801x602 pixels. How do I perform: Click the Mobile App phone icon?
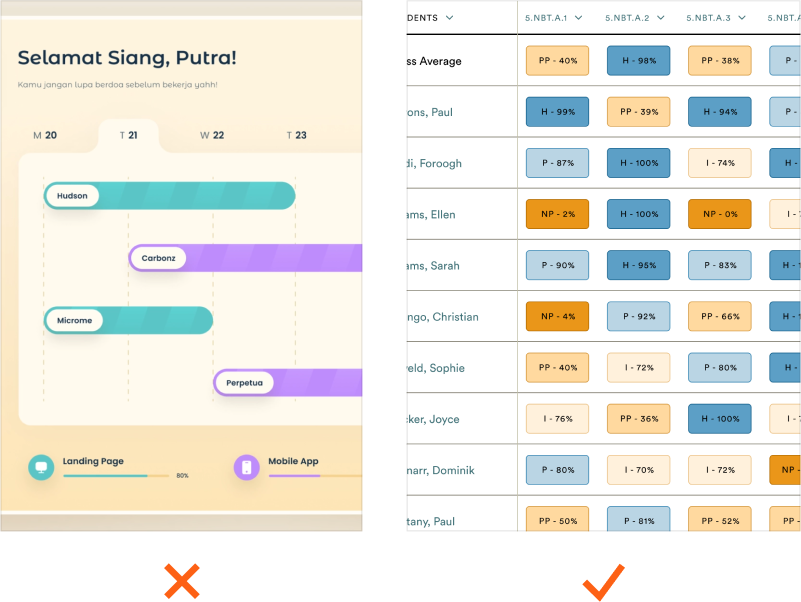tap(246, 467)
